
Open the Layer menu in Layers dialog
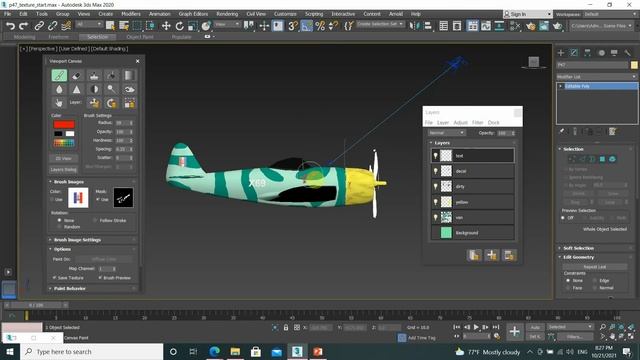click(x=443, y=122)
